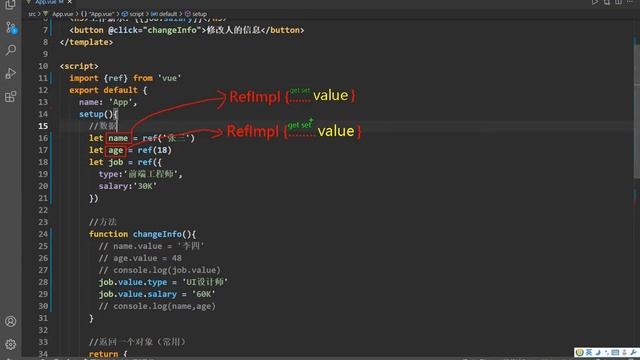640x360 pixels.
Task: Click the IME logo icon in input toolbar
Action: pos(580,352)
